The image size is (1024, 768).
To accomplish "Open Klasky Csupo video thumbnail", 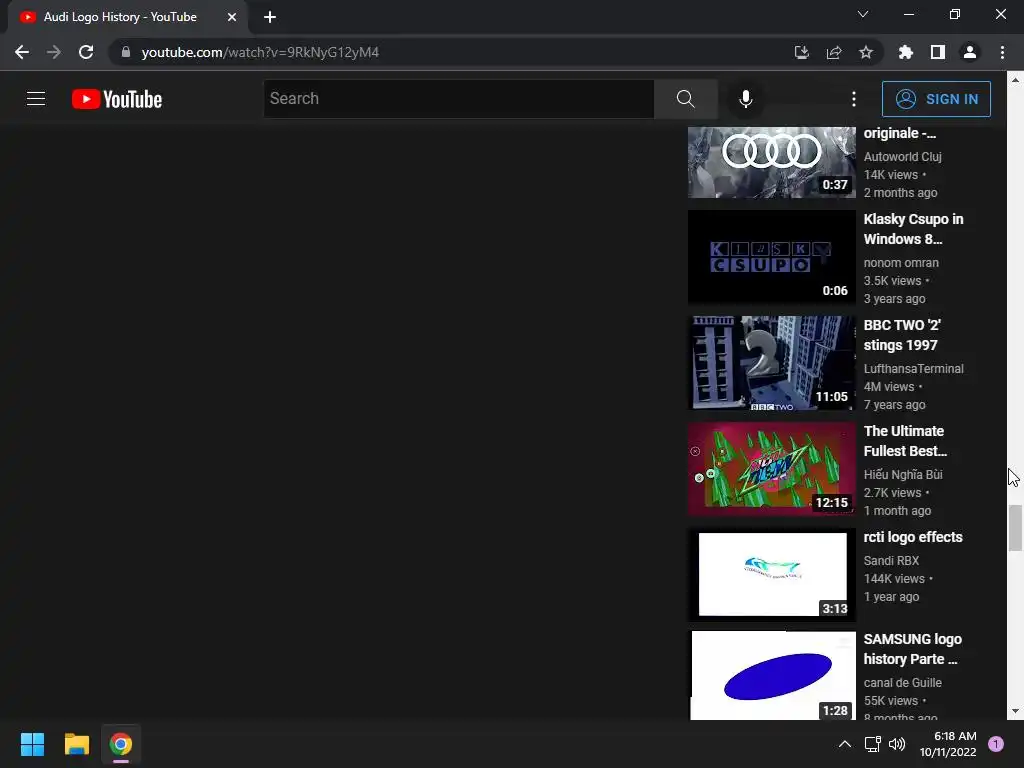I will tap(772, 257).
